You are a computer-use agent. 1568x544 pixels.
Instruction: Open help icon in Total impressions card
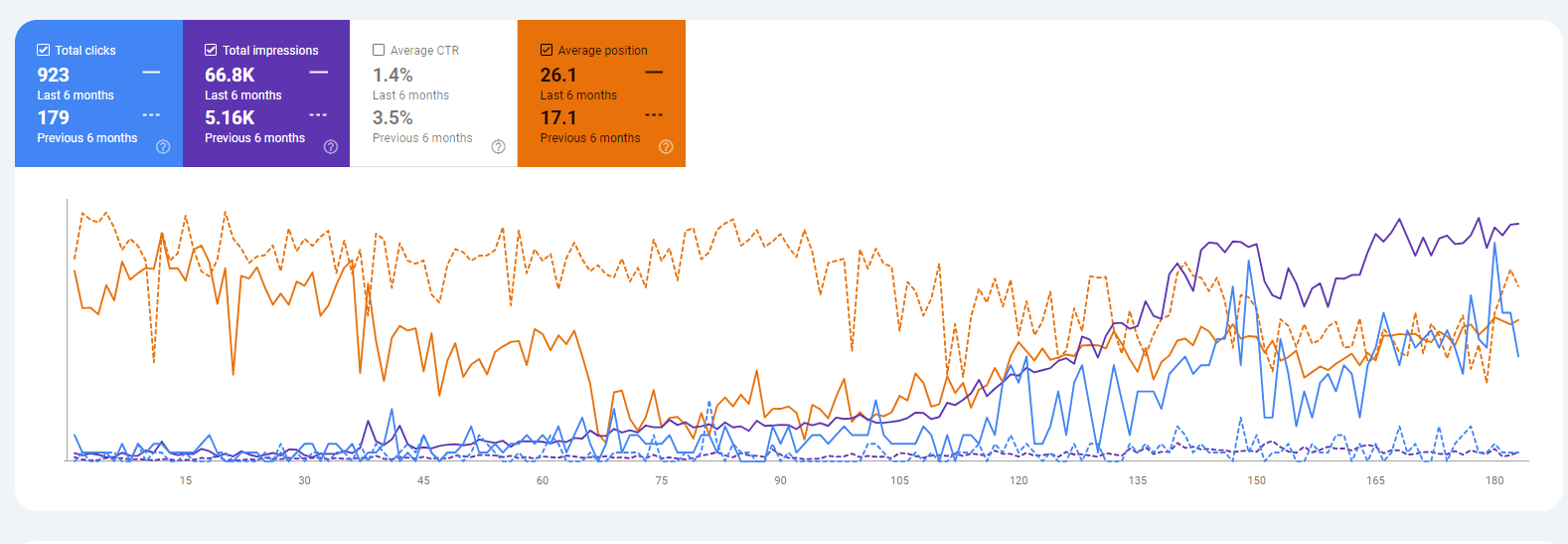(331, 147)
